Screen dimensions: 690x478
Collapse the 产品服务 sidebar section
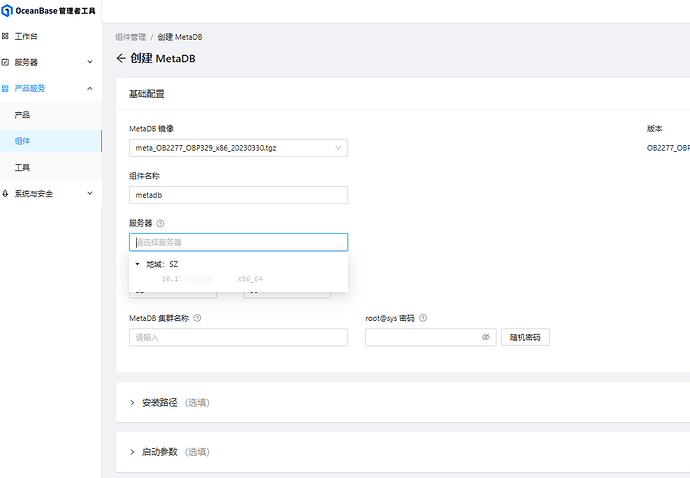(51, 88)
